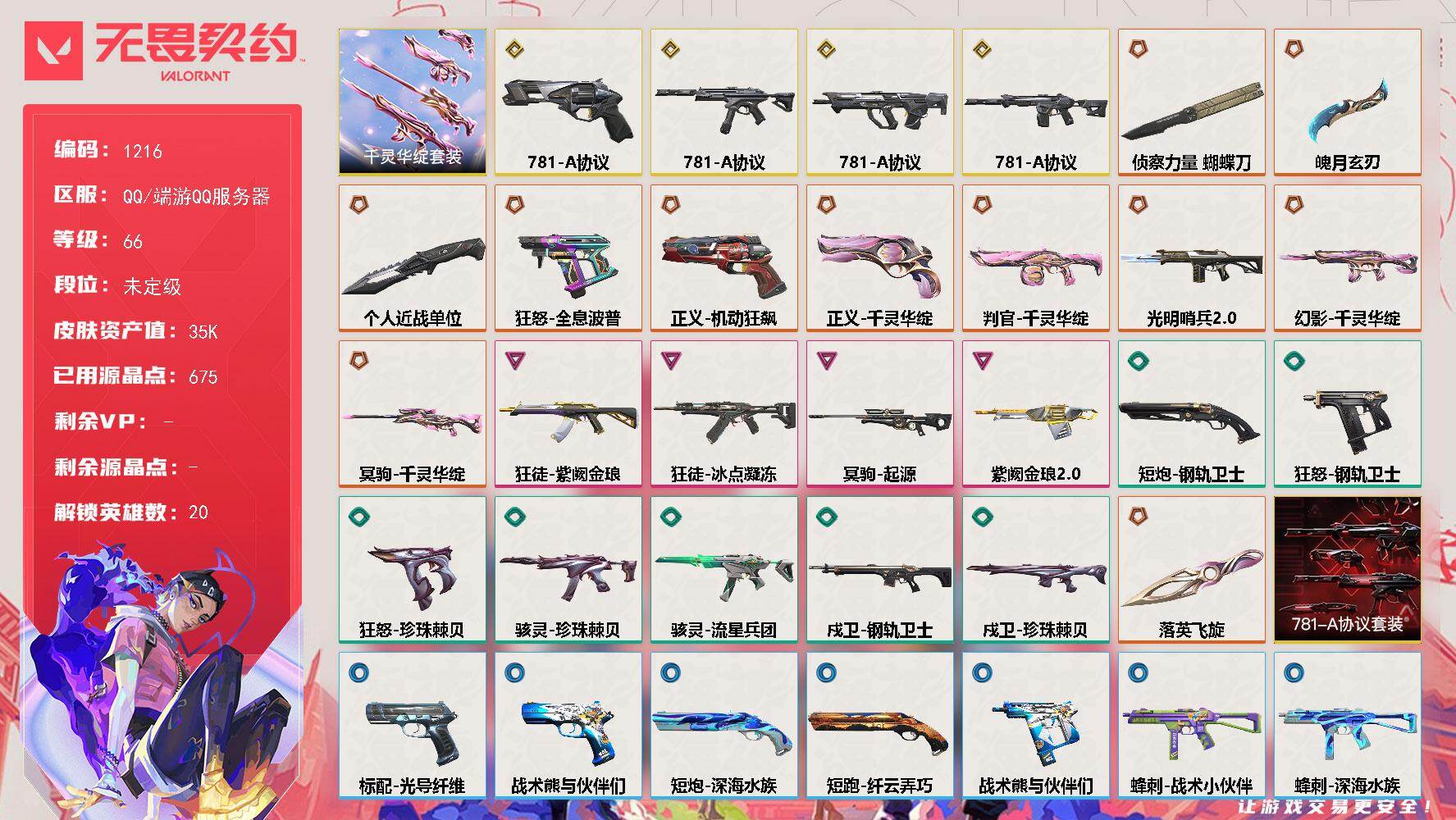Select the 正义-机动狂飙 sheriff skin
The height and width of the screenshot is (820, 1456).
[x=724, y=258]
